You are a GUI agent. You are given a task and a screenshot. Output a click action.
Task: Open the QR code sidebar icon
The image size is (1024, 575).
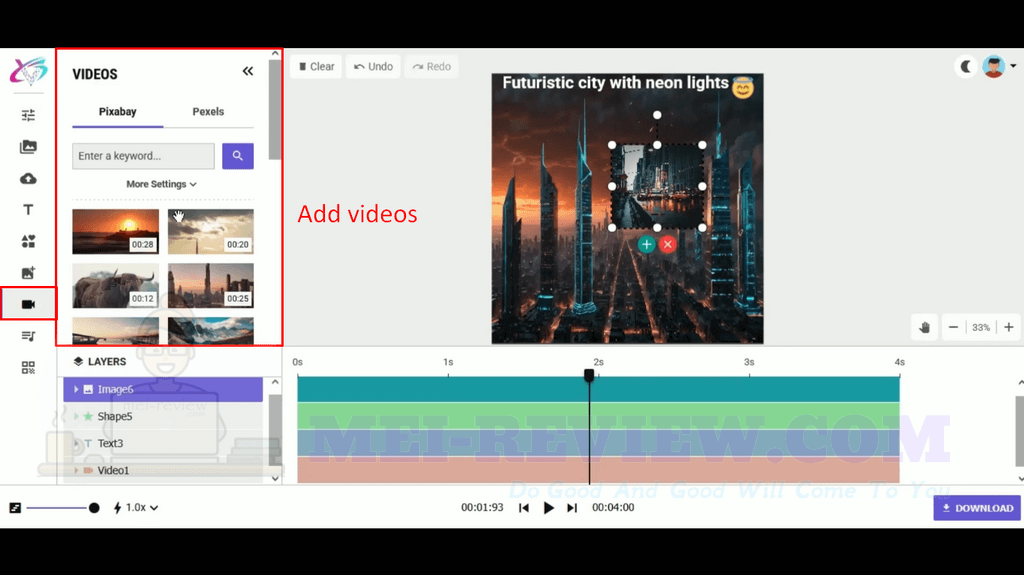pyautogui.click(x=28, y=368)
